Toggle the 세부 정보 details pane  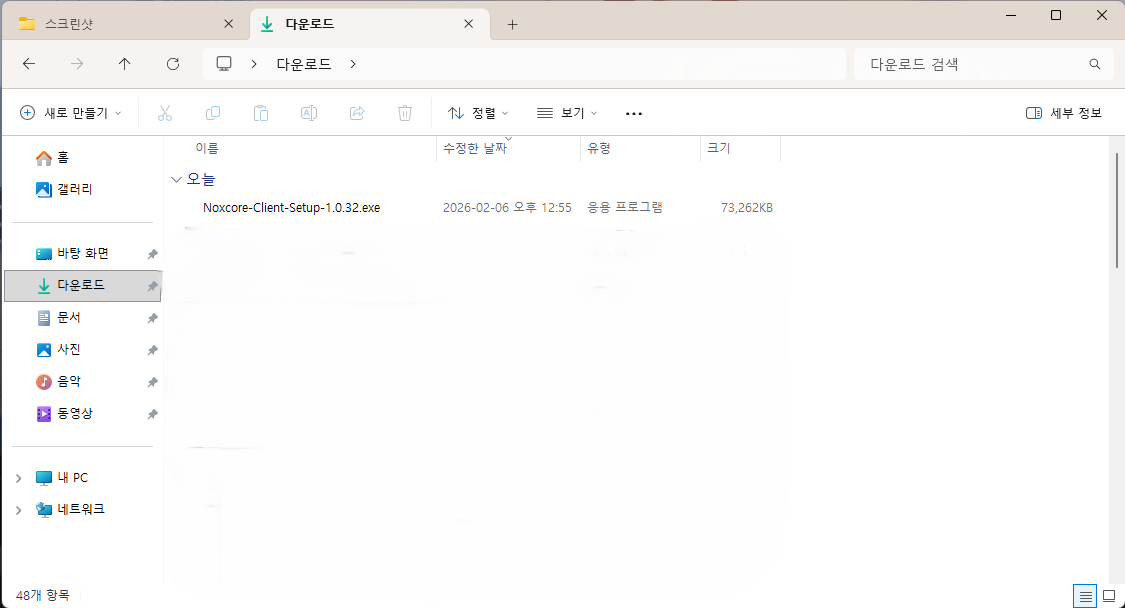click(1064, 113)
